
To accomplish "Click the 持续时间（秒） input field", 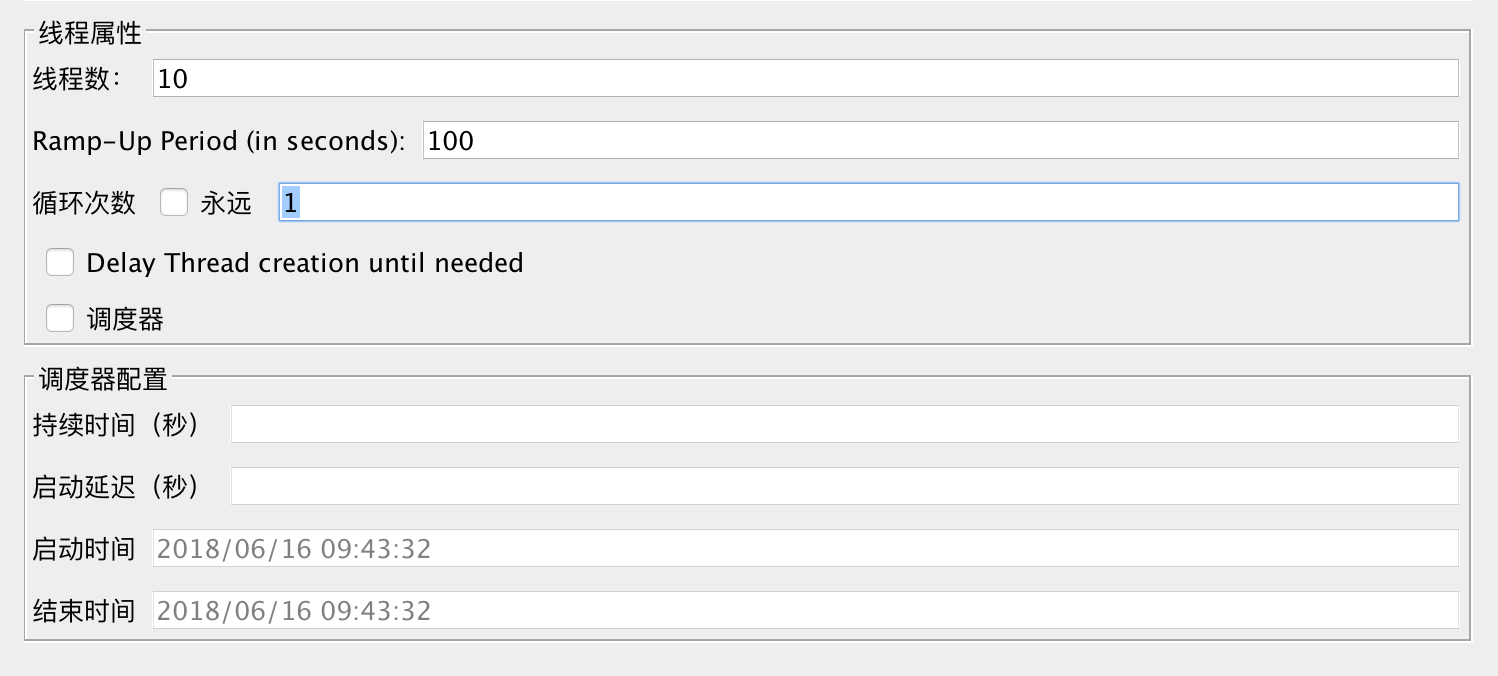I will pyautogui.click(x=844, y=425).
